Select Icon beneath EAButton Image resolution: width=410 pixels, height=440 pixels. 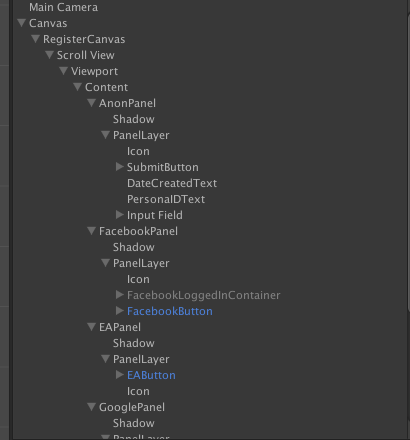coord(138,391)
